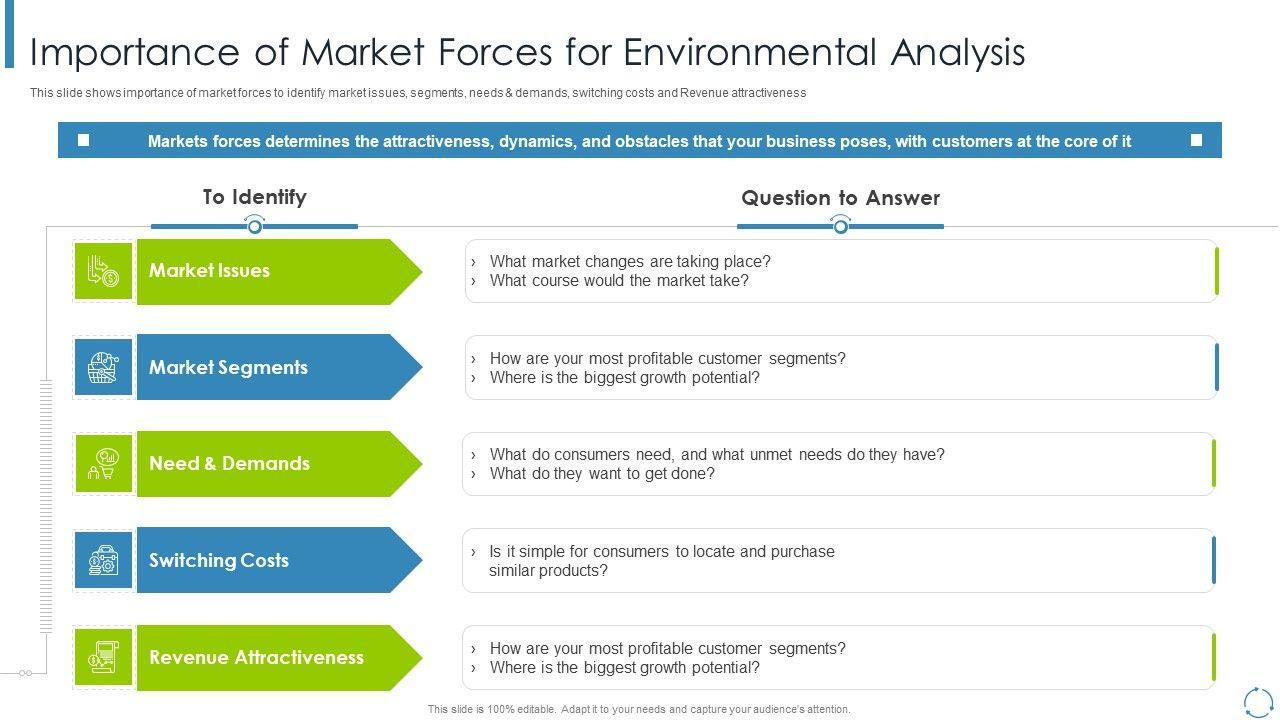Click the Revenue Attractiveness icon
The width and height of the screenshot is (1280, 720).
[103, 657]
